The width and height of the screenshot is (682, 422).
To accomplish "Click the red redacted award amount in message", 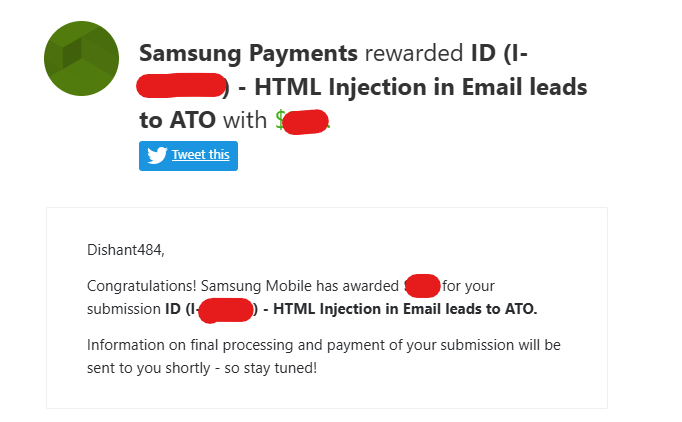I will point(422,286).
